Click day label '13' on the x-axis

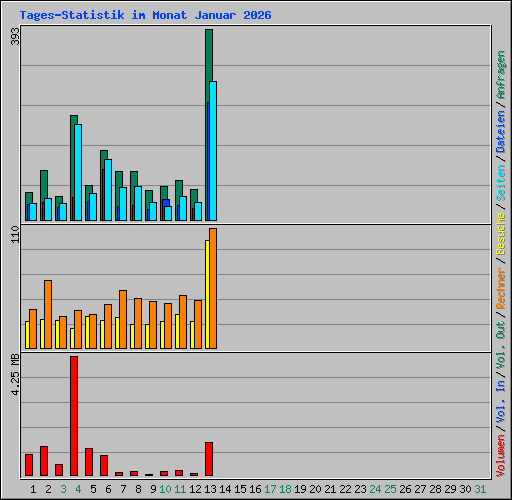[210, 489]
